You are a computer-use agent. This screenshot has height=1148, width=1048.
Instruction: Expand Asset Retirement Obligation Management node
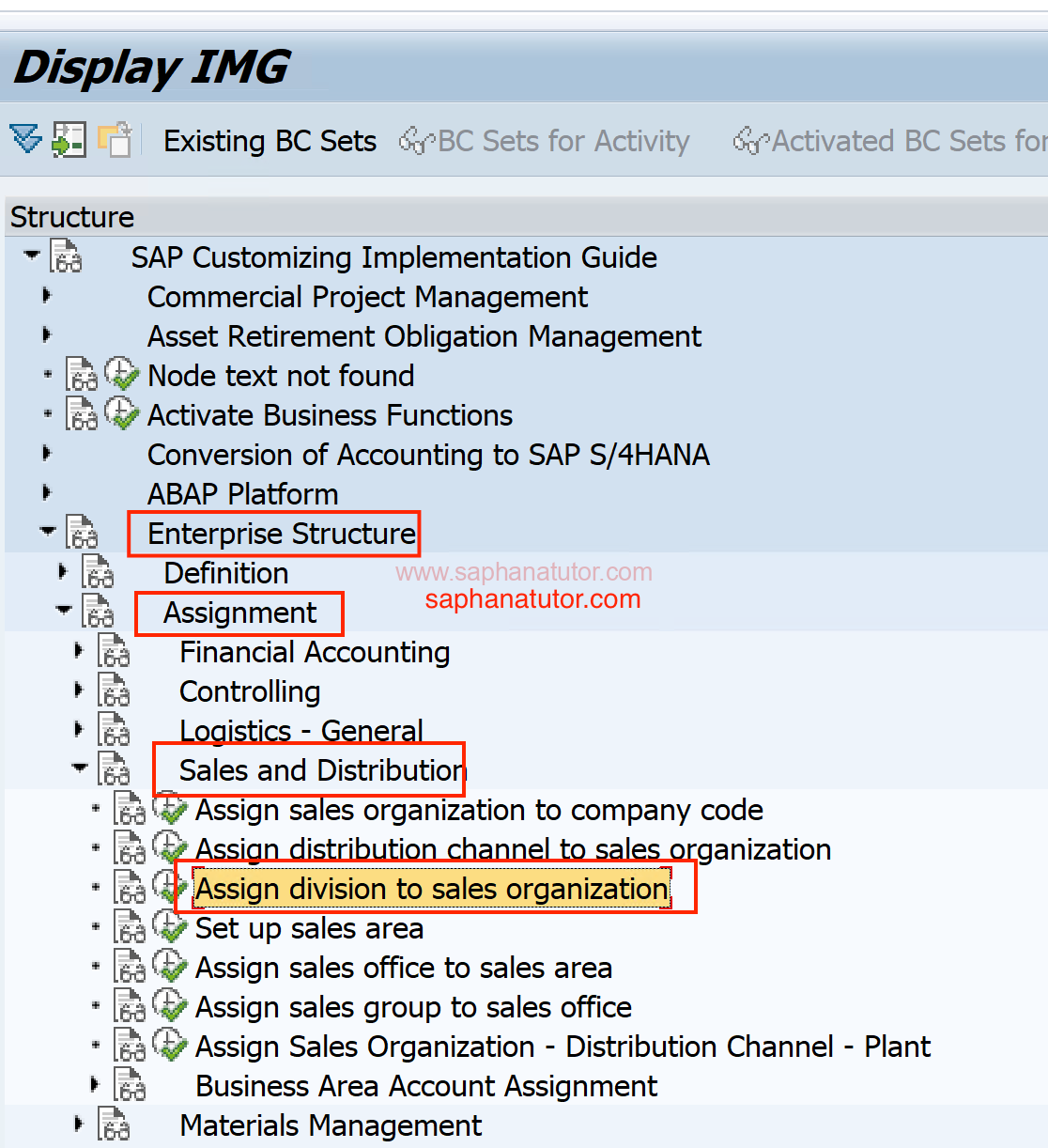click(x=47, y=334)
